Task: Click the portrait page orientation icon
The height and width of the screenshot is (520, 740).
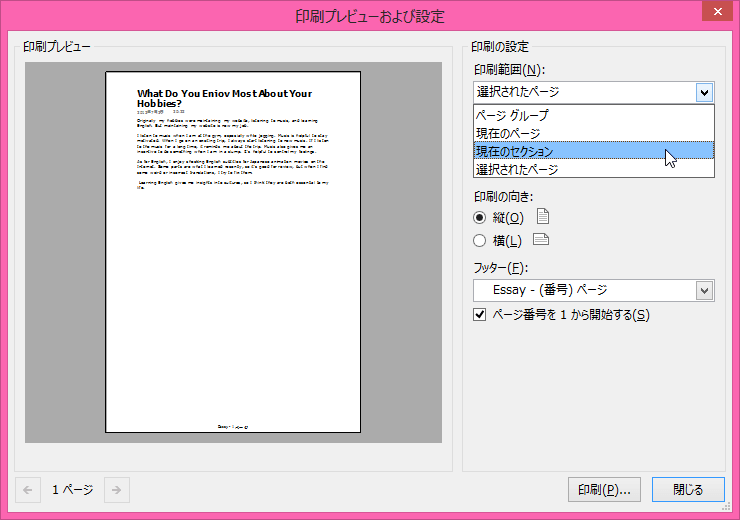Action: (x=543, y=216)
